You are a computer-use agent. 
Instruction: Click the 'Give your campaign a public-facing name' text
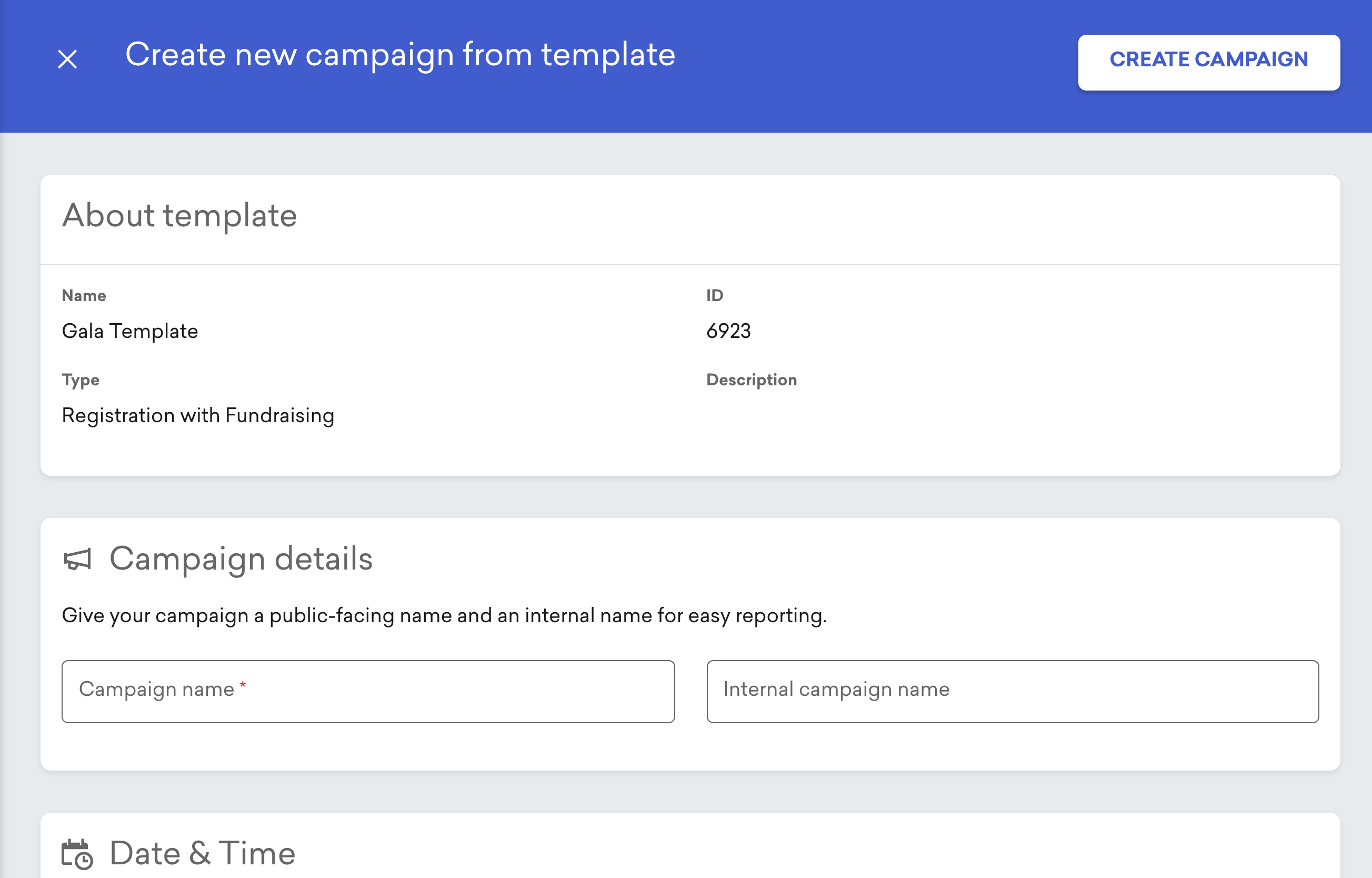[x=444, y=616]
